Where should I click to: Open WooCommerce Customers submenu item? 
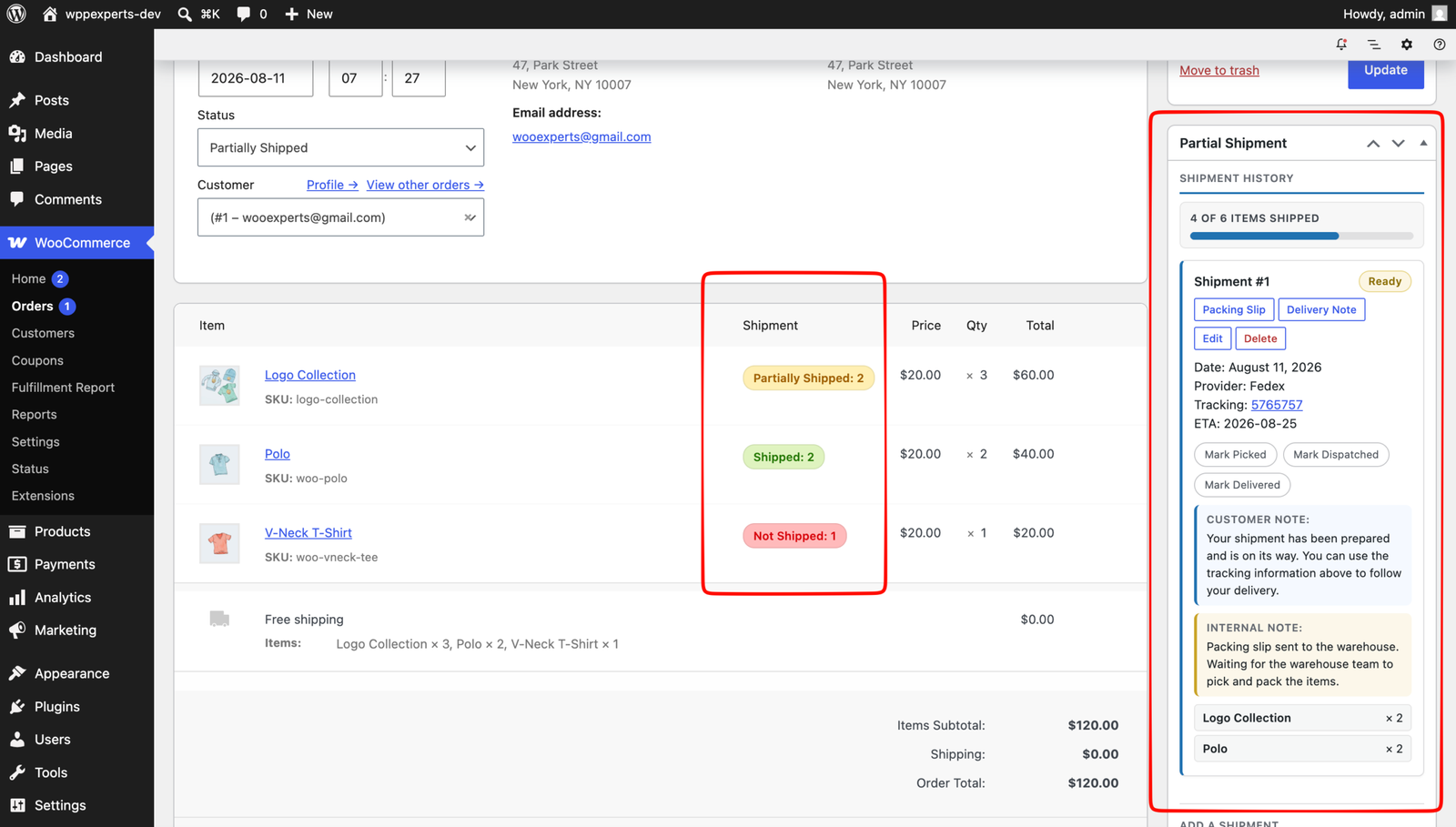[43, 333]
